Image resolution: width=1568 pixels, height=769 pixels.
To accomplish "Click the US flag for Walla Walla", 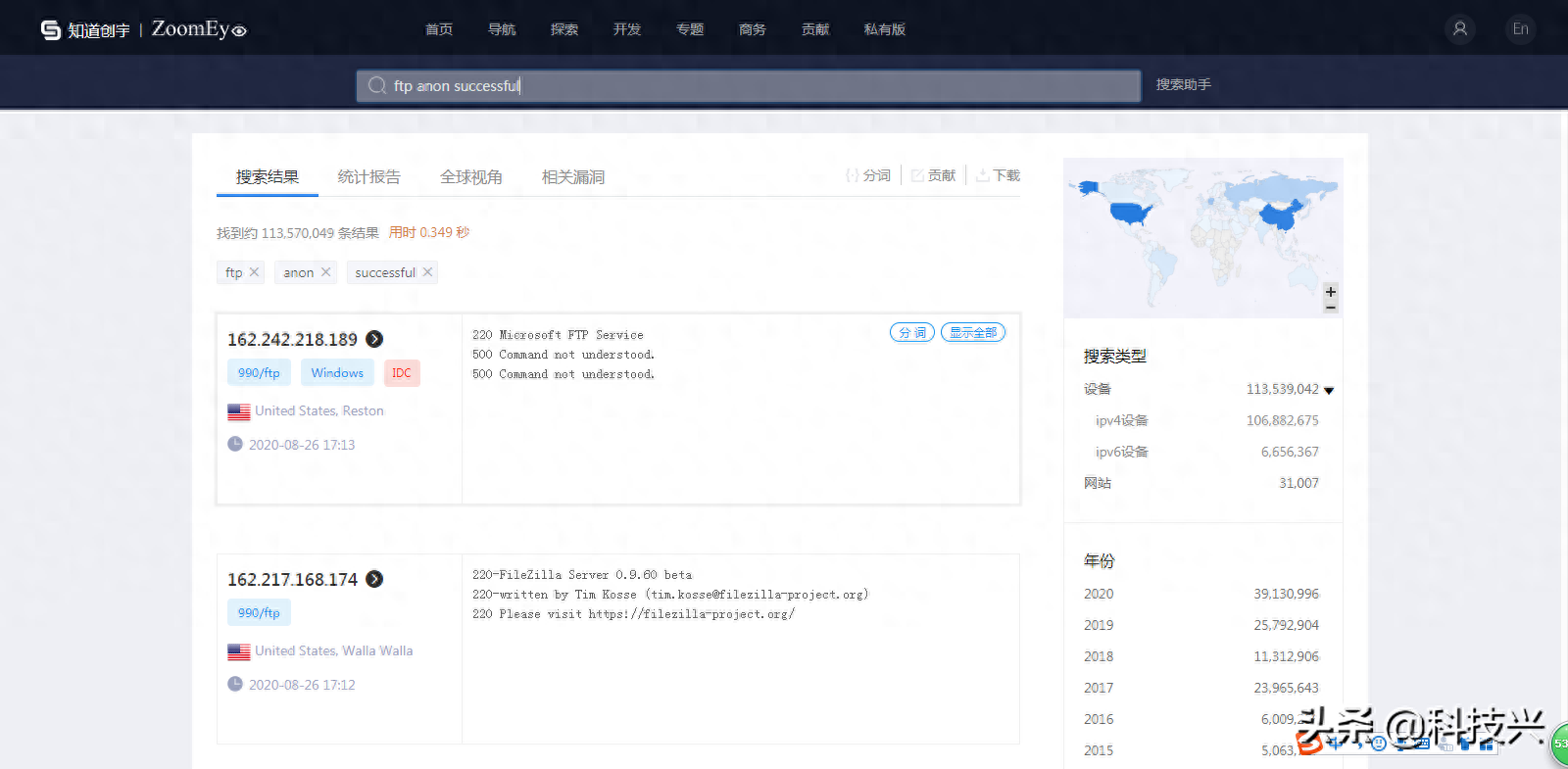I will point(238,651).
